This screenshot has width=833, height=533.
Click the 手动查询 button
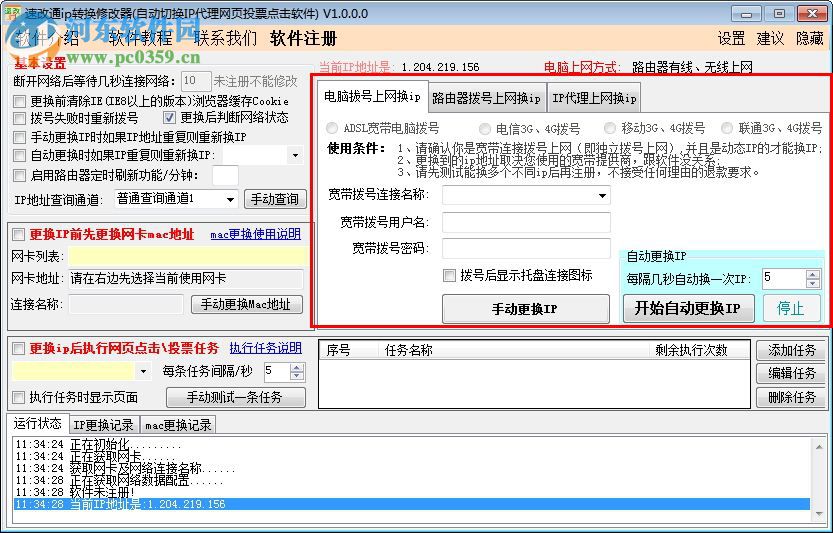pos(275,199)
